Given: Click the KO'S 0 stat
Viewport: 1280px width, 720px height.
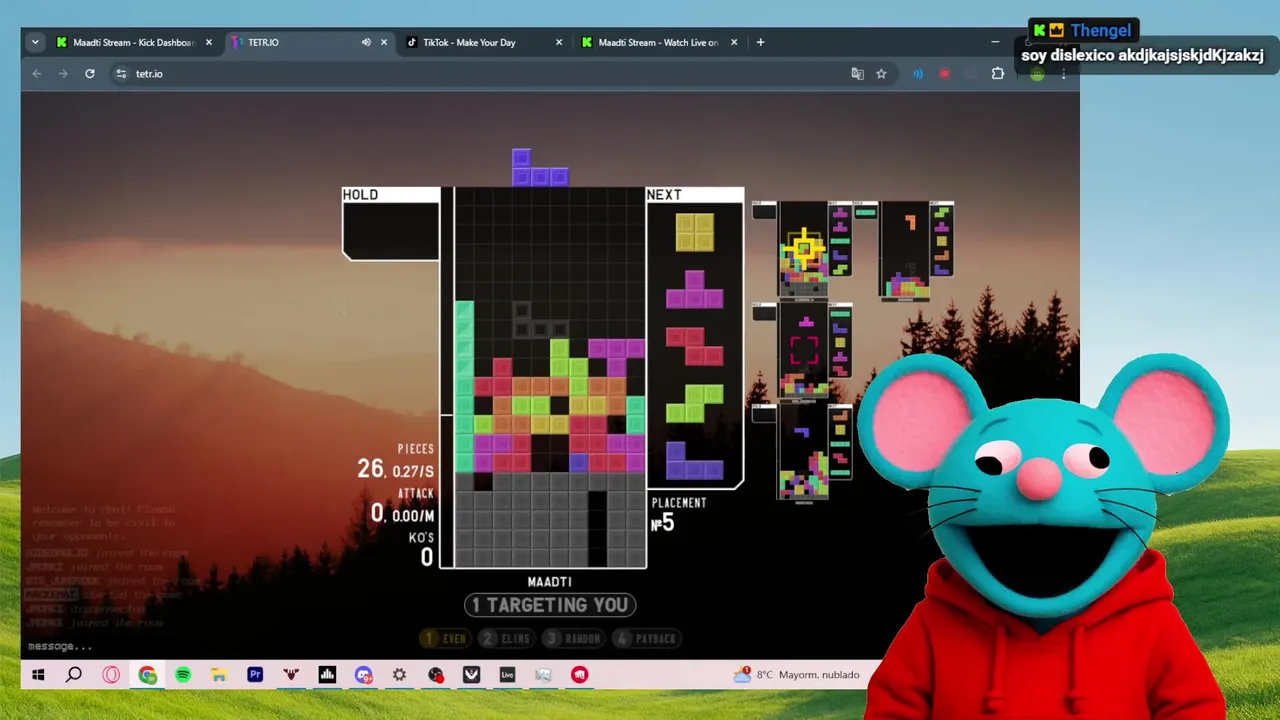Looking at the screenshot, I should (421, 550).
